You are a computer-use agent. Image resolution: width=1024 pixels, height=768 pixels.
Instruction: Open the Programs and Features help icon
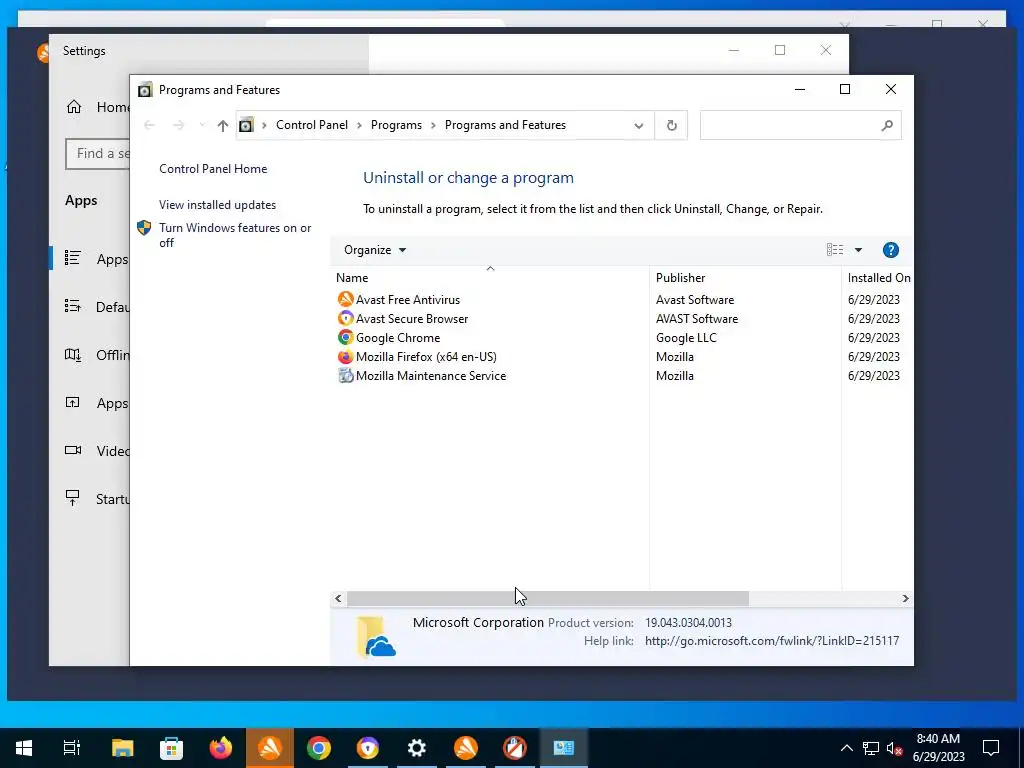[x=890, y=250]
